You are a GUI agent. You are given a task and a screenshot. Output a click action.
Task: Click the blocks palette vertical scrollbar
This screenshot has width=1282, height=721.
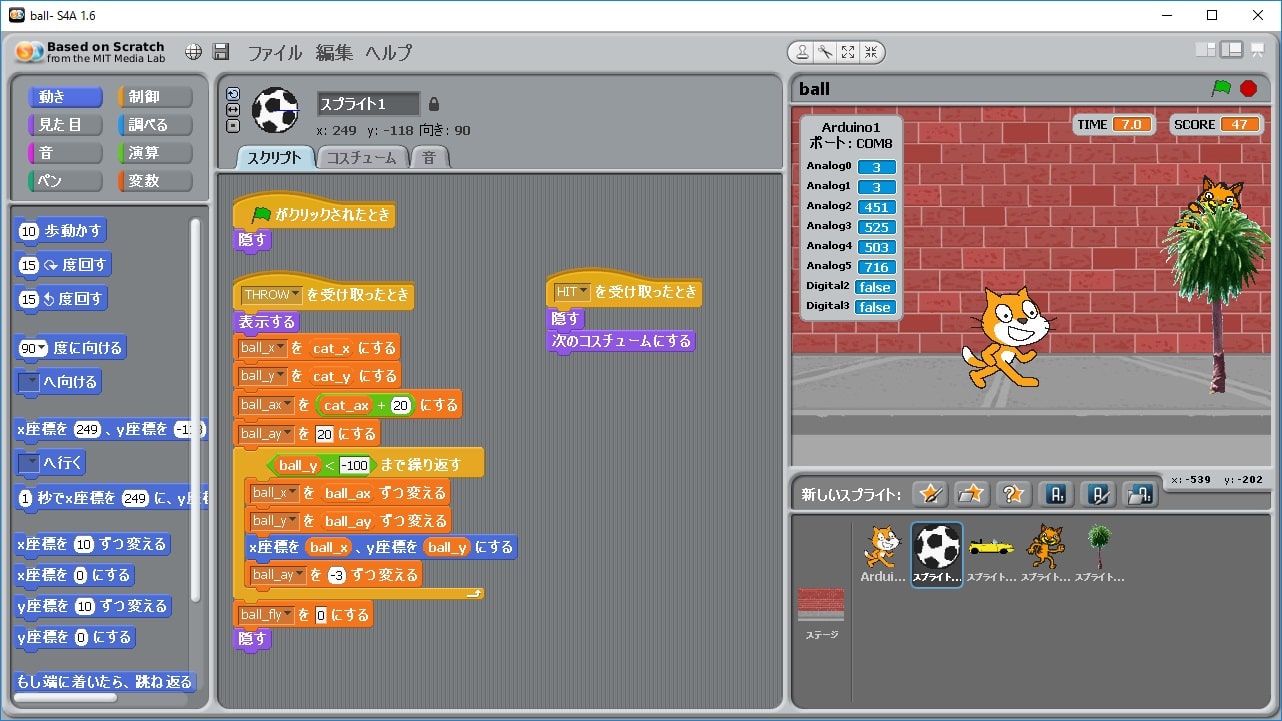point(196,410)
